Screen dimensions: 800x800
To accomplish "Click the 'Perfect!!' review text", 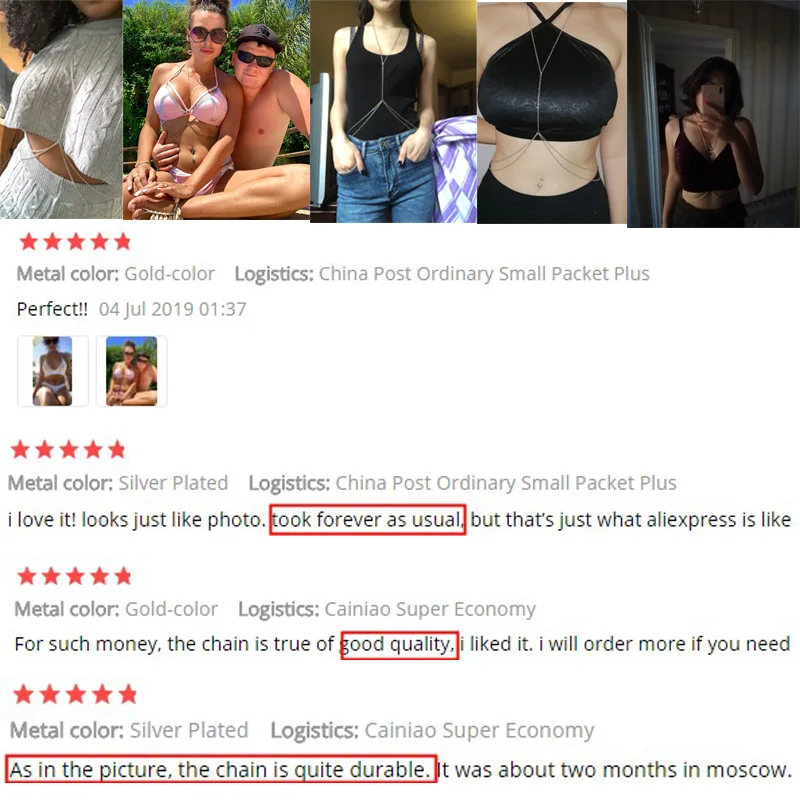I will pos(52,309).
